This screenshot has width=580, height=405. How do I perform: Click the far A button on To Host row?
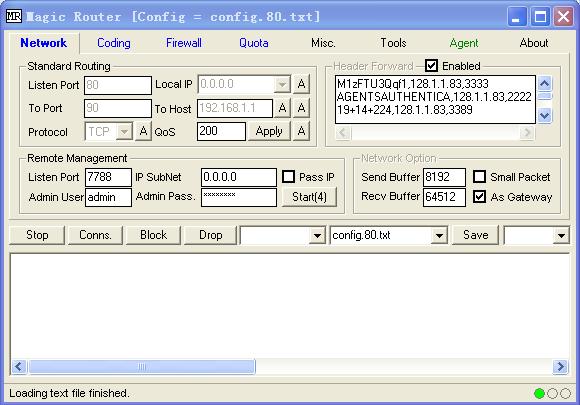point(301,108)
